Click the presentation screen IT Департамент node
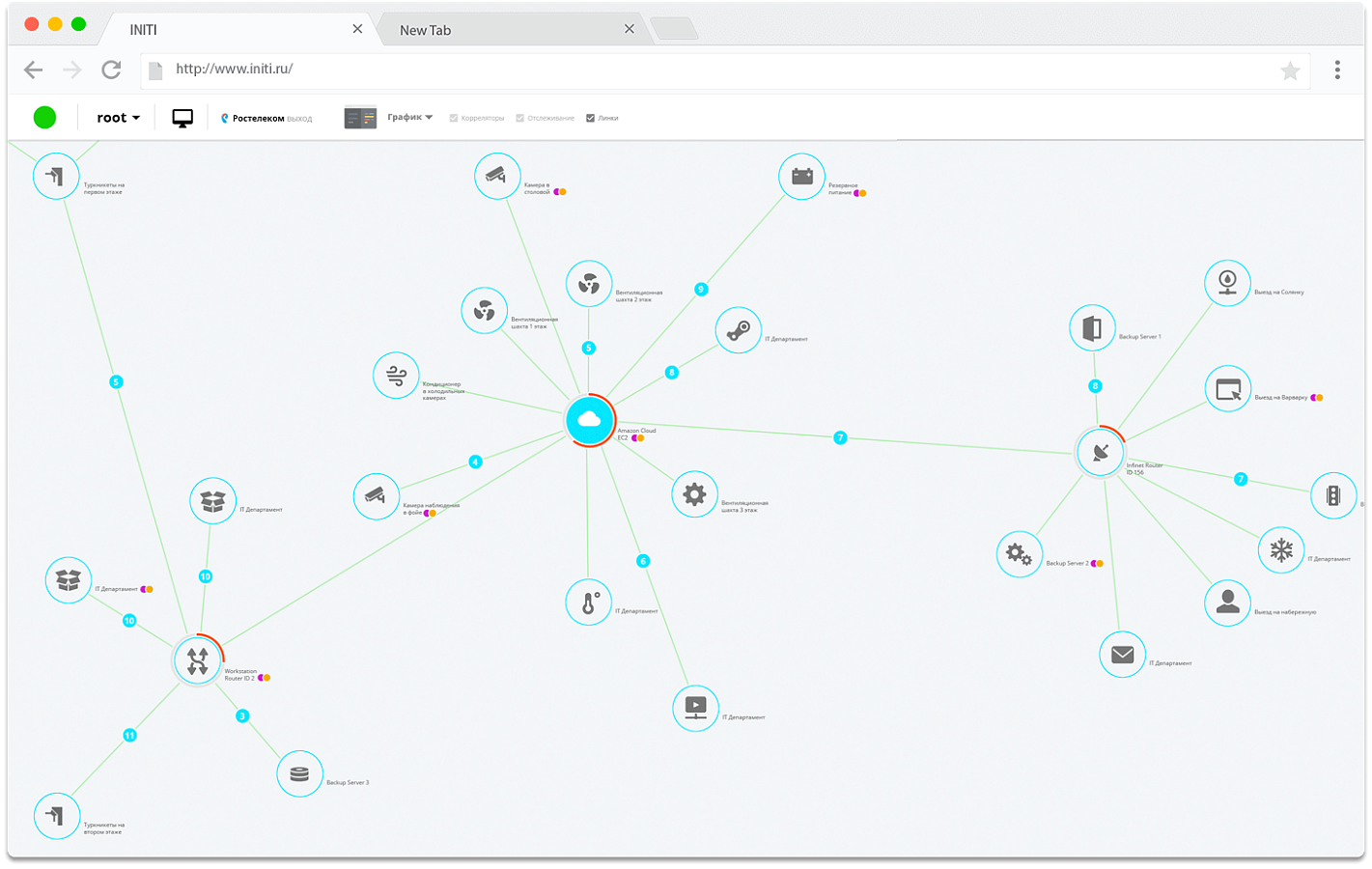This screenshot has height=869, width=1372. tap(695, 708)
